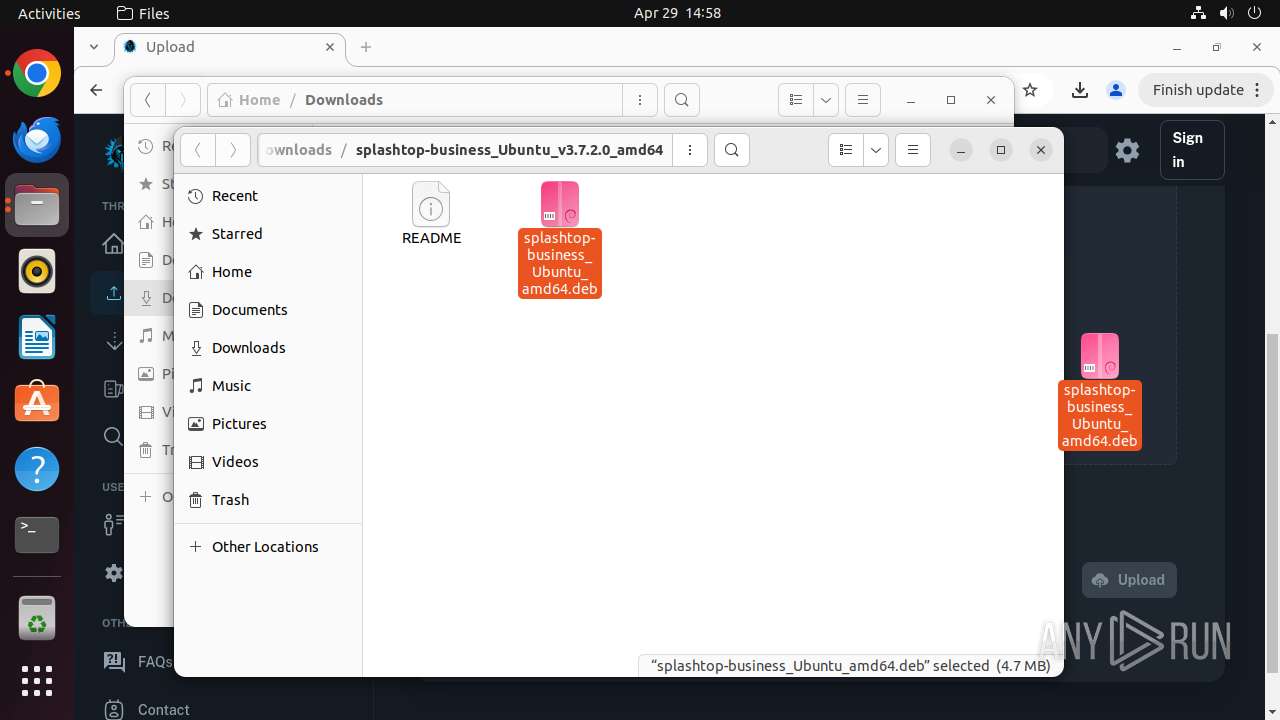Show Applications grid
The height and width of the screenshot is (720, 1280).
tap(37, 681)
